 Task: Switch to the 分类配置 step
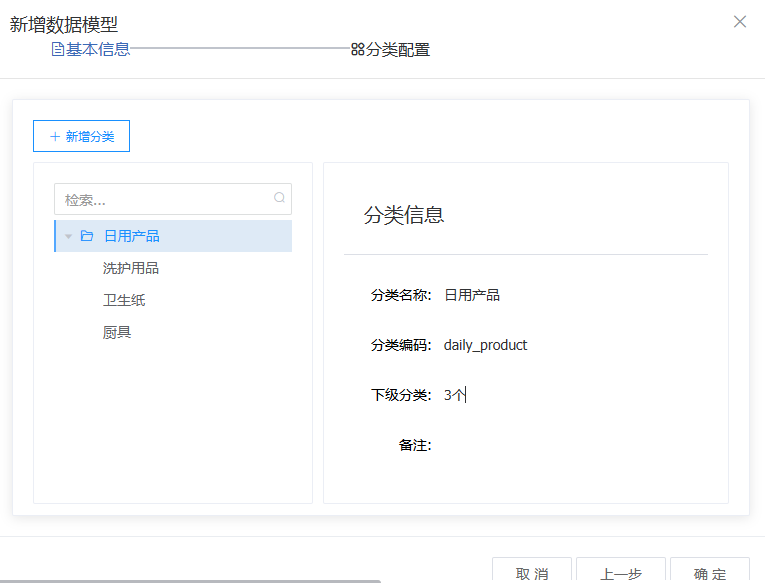click(397, 49)
